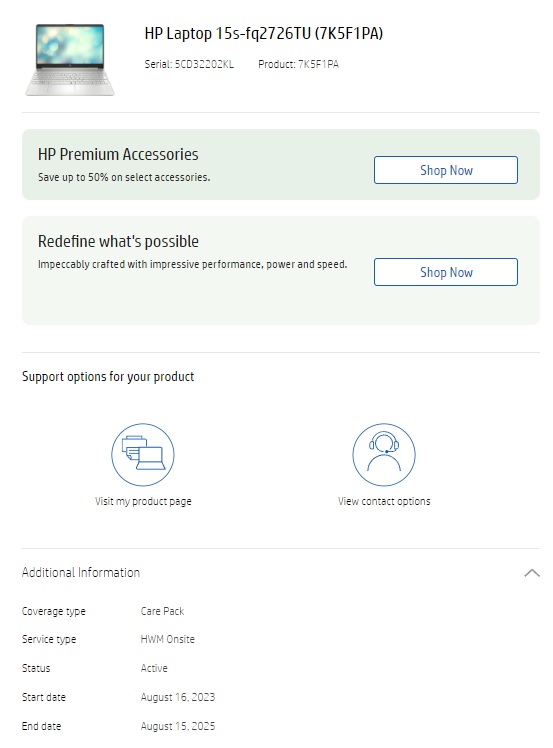The width and height of the screenshot is (553, 748).
Task: Click the Active status value
Action: pyautogui.click(x=154, y=668)
